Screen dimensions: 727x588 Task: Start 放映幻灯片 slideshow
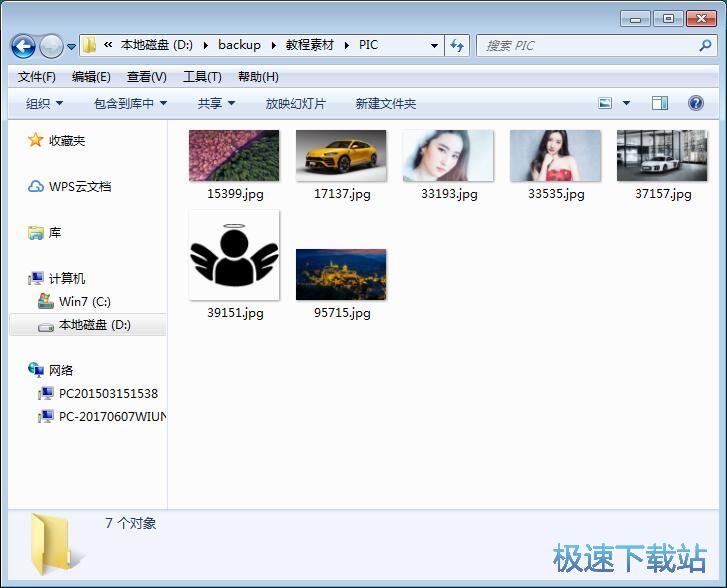point(295,103)
